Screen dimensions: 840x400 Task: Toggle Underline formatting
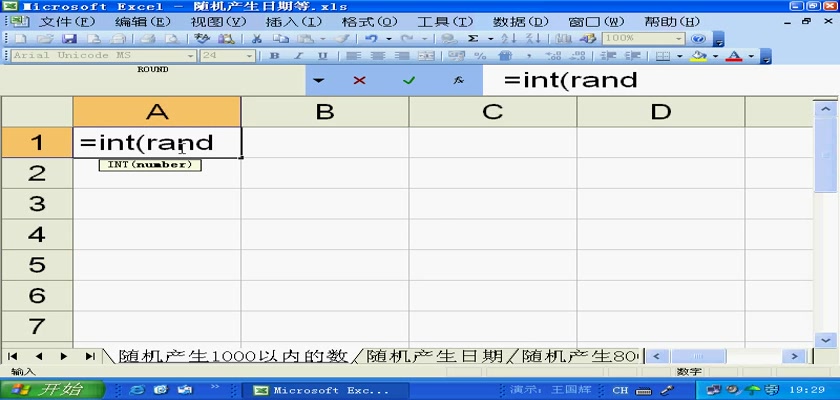320,56
